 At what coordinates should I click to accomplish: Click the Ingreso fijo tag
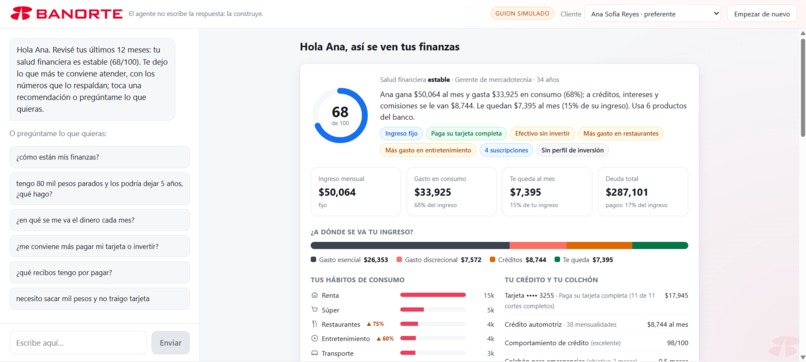coord(401,134)
